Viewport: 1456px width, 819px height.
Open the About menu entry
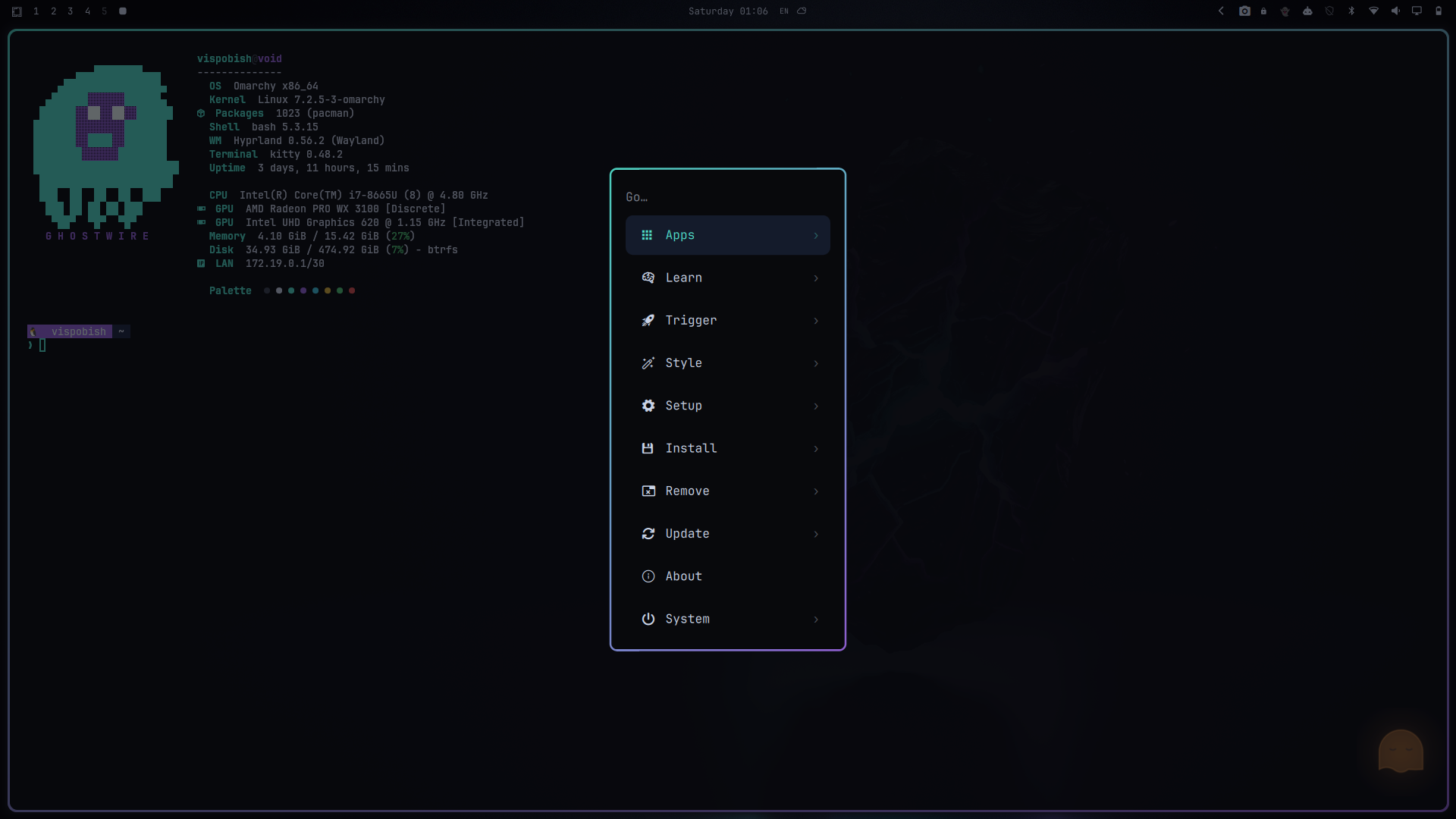pos(728,576)
